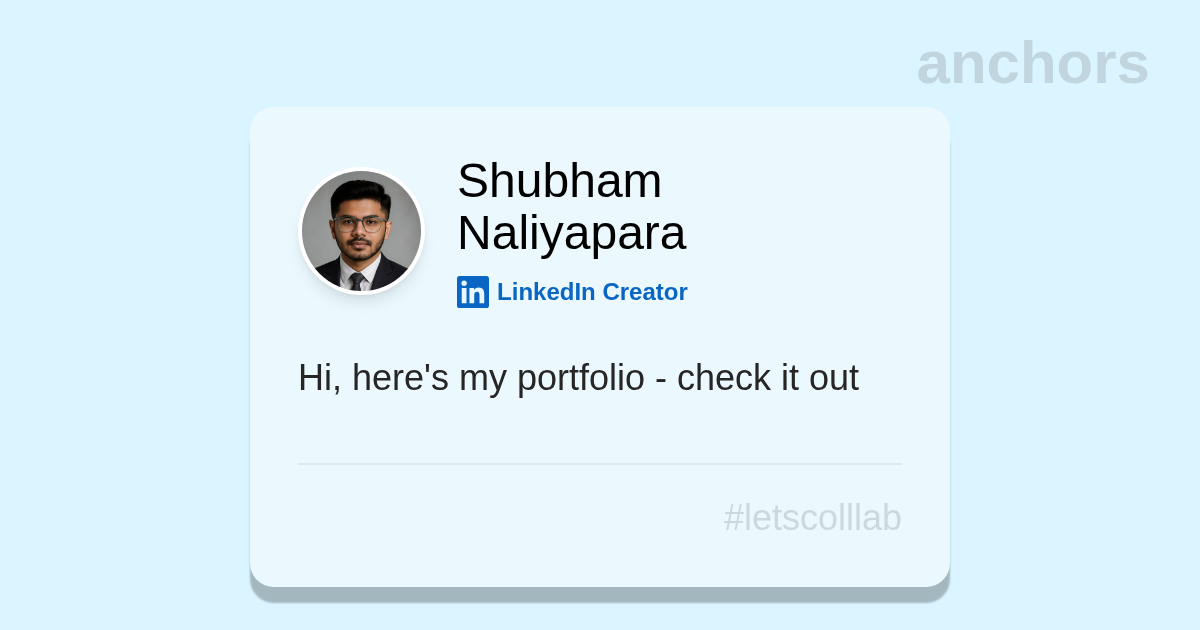Click the word "portfolio" in message
Image resolution: width=1200 pixels, height=630 pixels.
[580, 379]
